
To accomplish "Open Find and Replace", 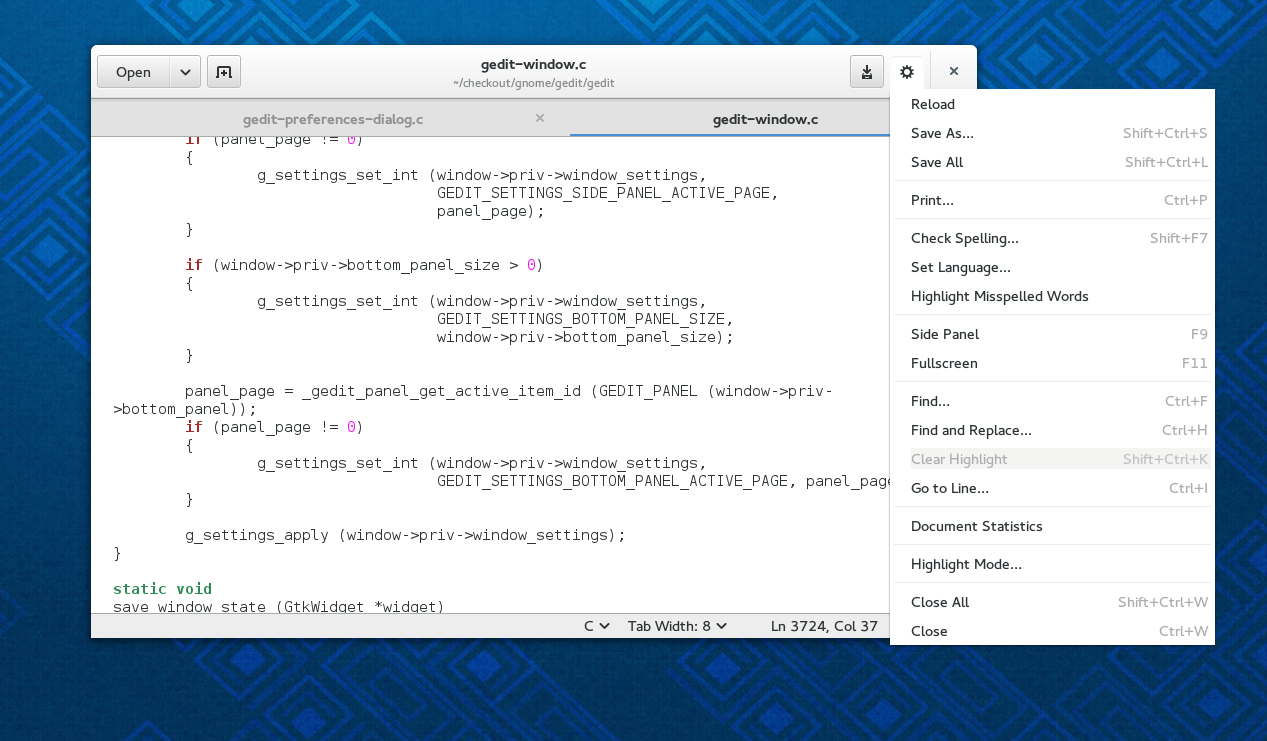I will pyautogui.click(x=971, y=430).
